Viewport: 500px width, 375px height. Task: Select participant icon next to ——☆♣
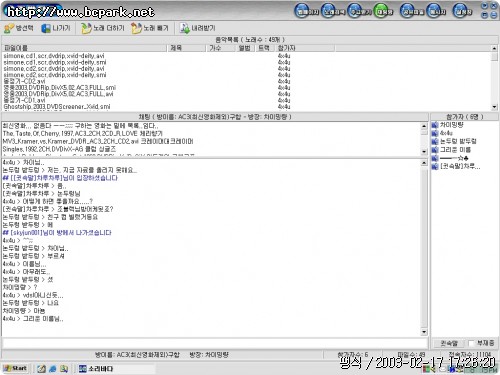click(435, 158)
